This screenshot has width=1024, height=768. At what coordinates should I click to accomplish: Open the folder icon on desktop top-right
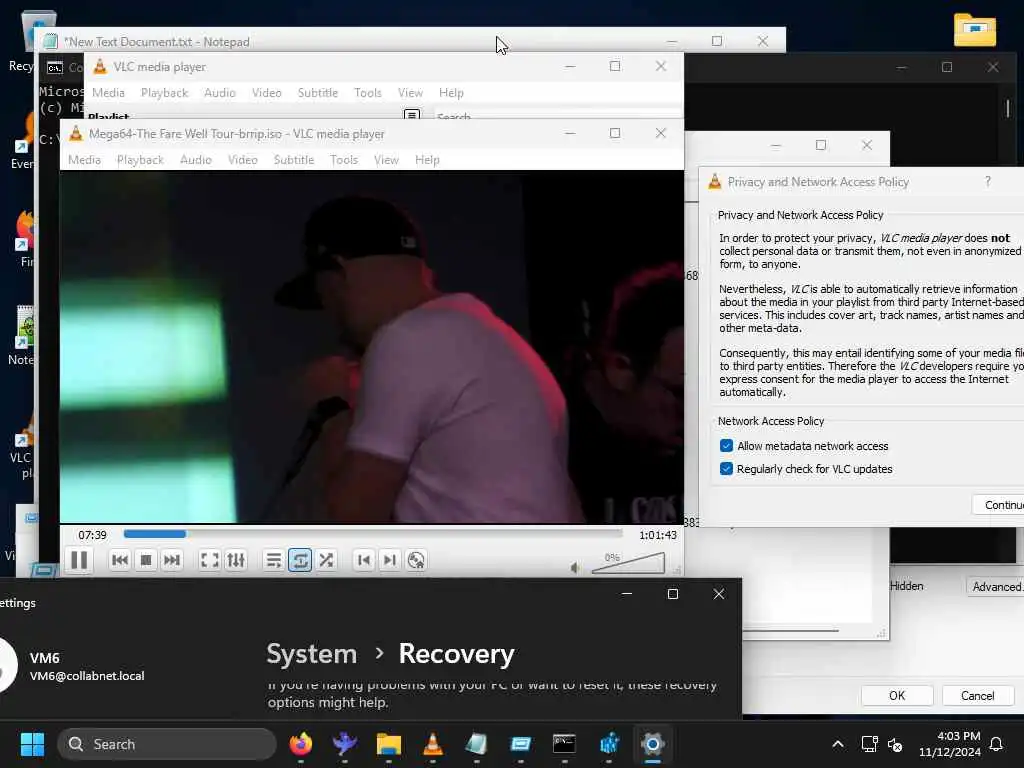click(974, 30)
